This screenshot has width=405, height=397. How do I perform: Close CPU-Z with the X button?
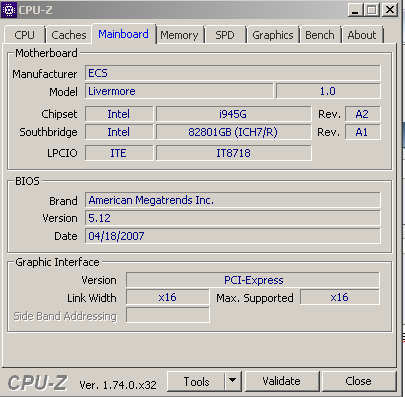pyautogui.click(x=389, y=10)
